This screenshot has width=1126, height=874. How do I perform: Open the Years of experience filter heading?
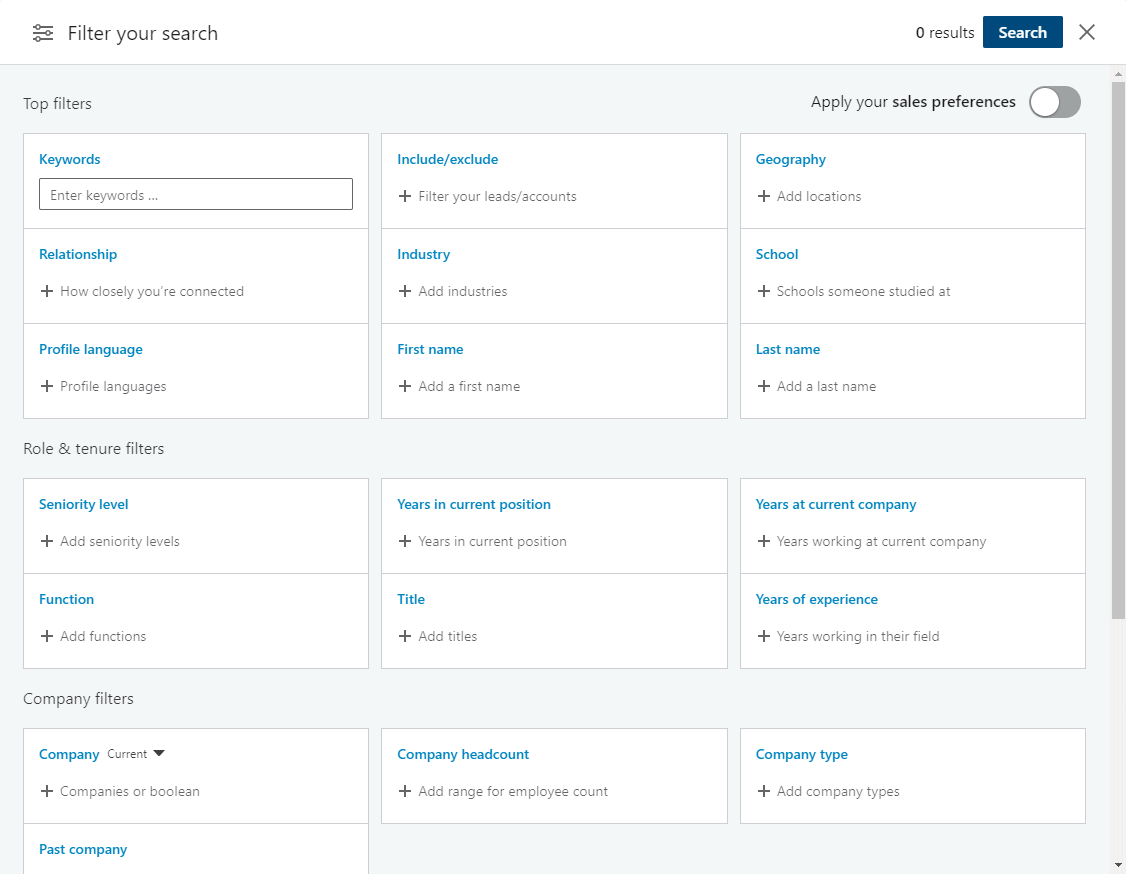click(x=816, y=599)
